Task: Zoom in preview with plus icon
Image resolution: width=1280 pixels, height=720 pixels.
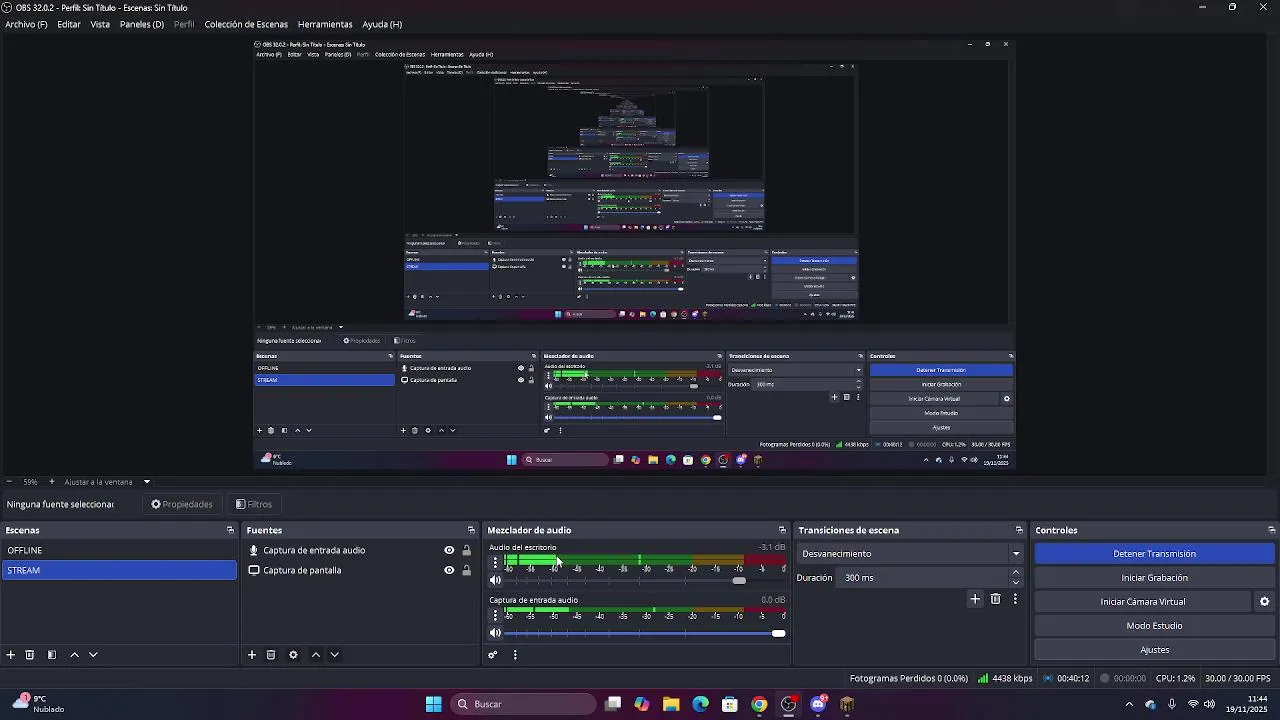Action: click(52, 482)
